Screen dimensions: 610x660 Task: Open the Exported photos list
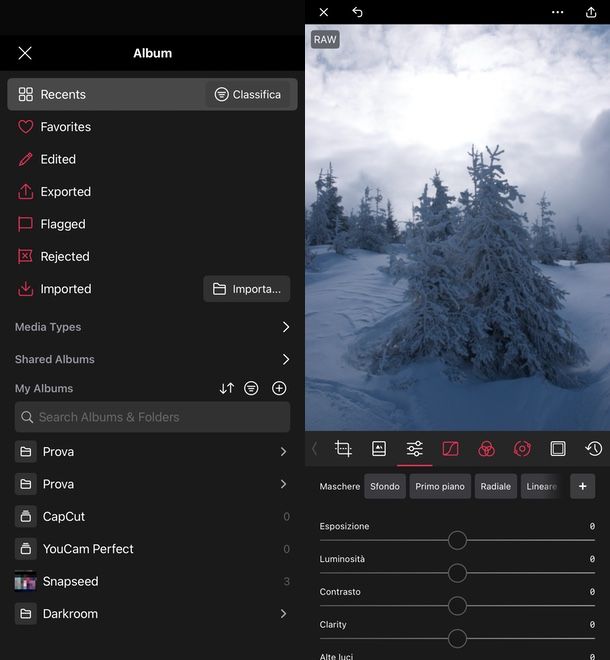tap(152, 192)
